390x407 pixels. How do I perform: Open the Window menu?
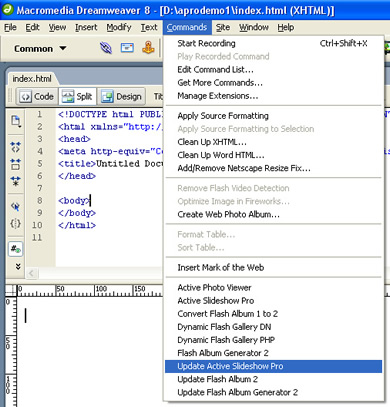pyautogui.click(x=254, y=27)
